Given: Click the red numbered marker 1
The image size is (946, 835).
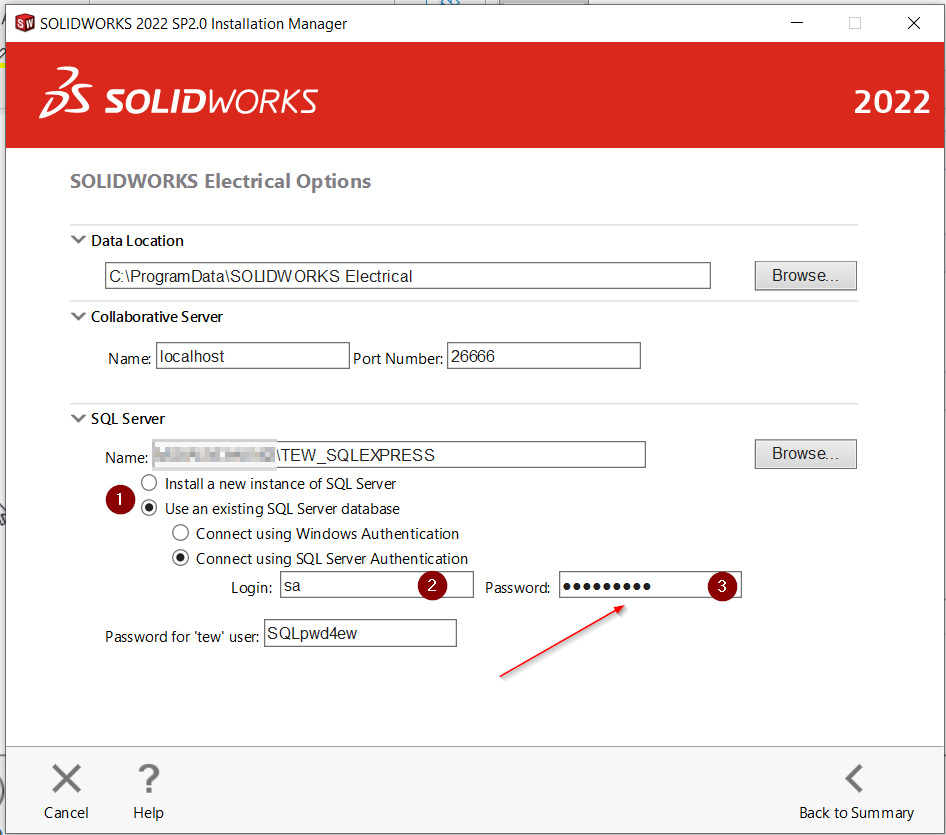Looking at the screenshot, I should 120,499.
